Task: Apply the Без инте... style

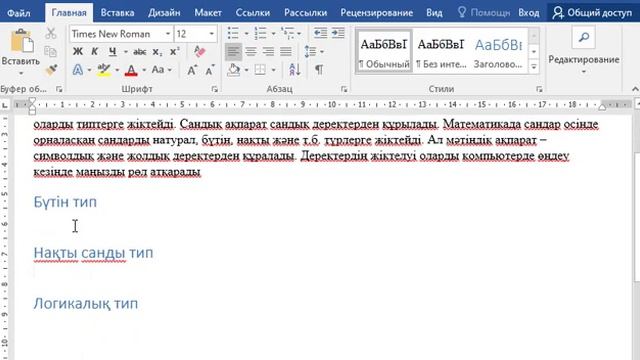Action: click(441, 51)
